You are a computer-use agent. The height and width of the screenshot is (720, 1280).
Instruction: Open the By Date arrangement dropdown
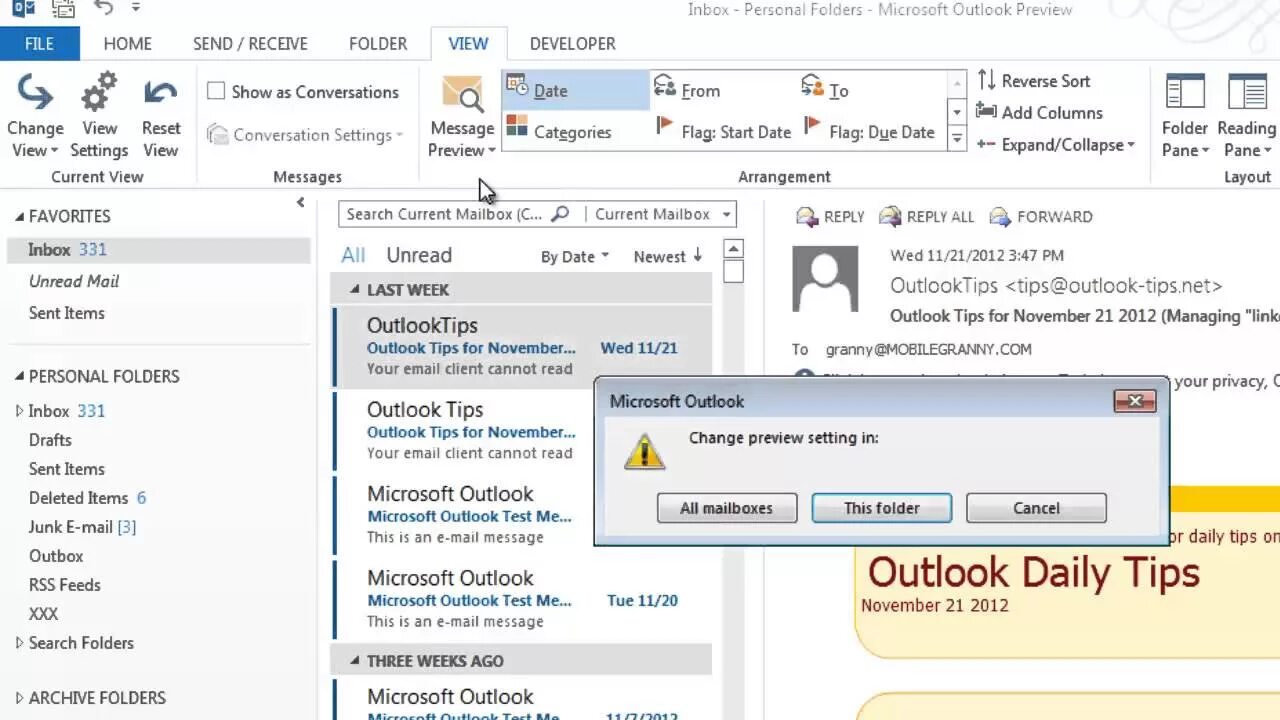click(574, 256)
